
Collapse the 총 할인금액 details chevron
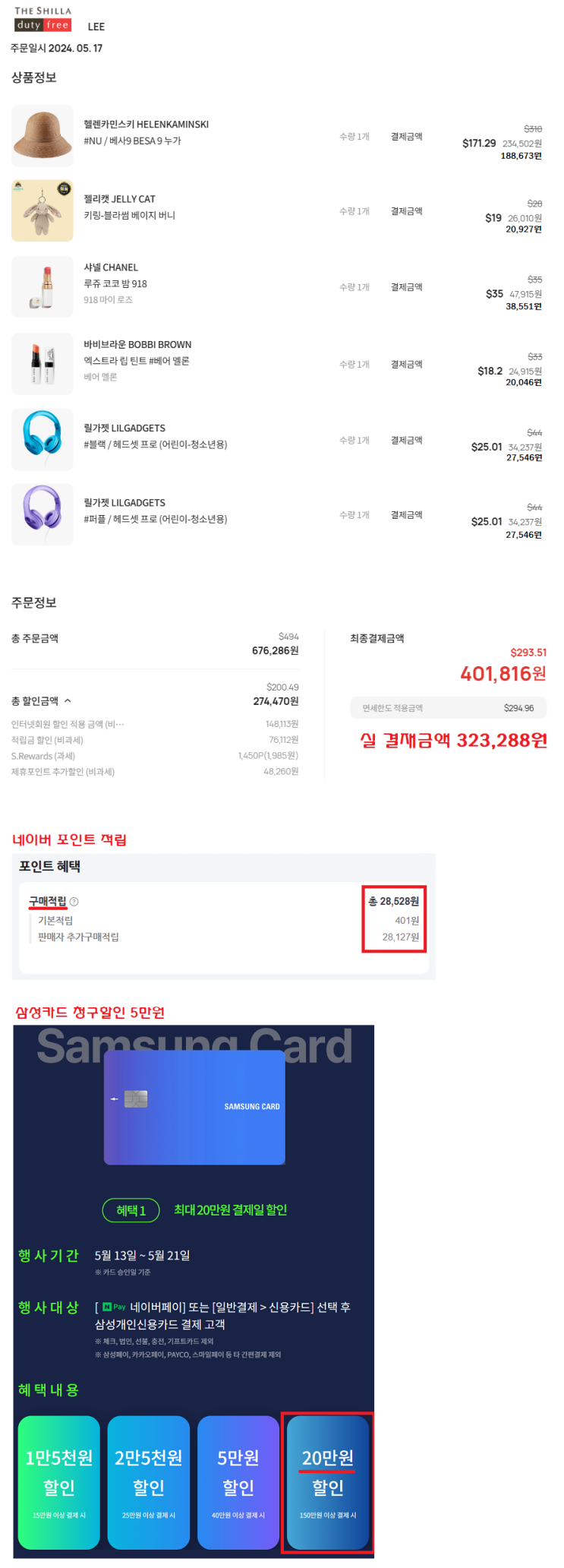(x=68, y=701)
